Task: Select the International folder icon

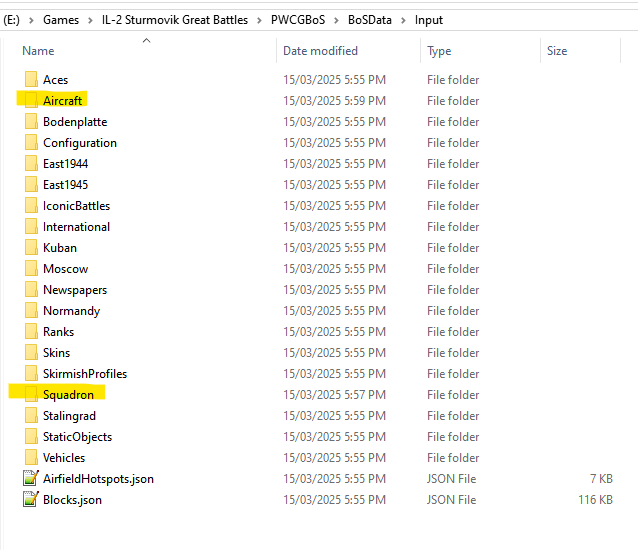Action: click(31, 227)
